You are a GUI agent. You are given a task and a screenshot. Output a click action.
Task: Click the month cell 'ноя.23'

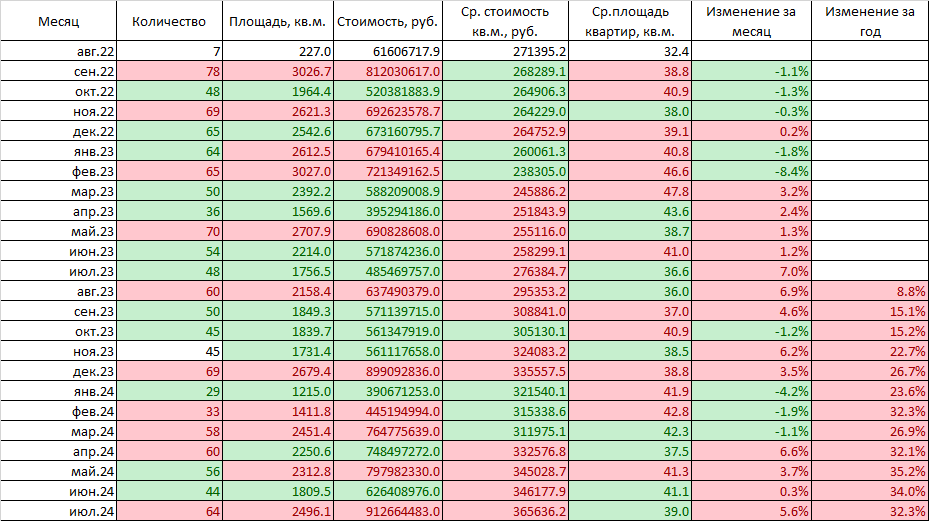click(x=59, y=351)
